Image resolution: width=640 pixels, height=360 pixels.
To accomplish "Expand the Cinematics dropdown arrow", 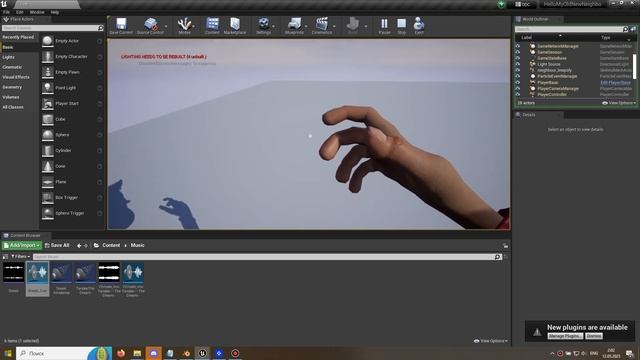I will click(x=334, y=27).
